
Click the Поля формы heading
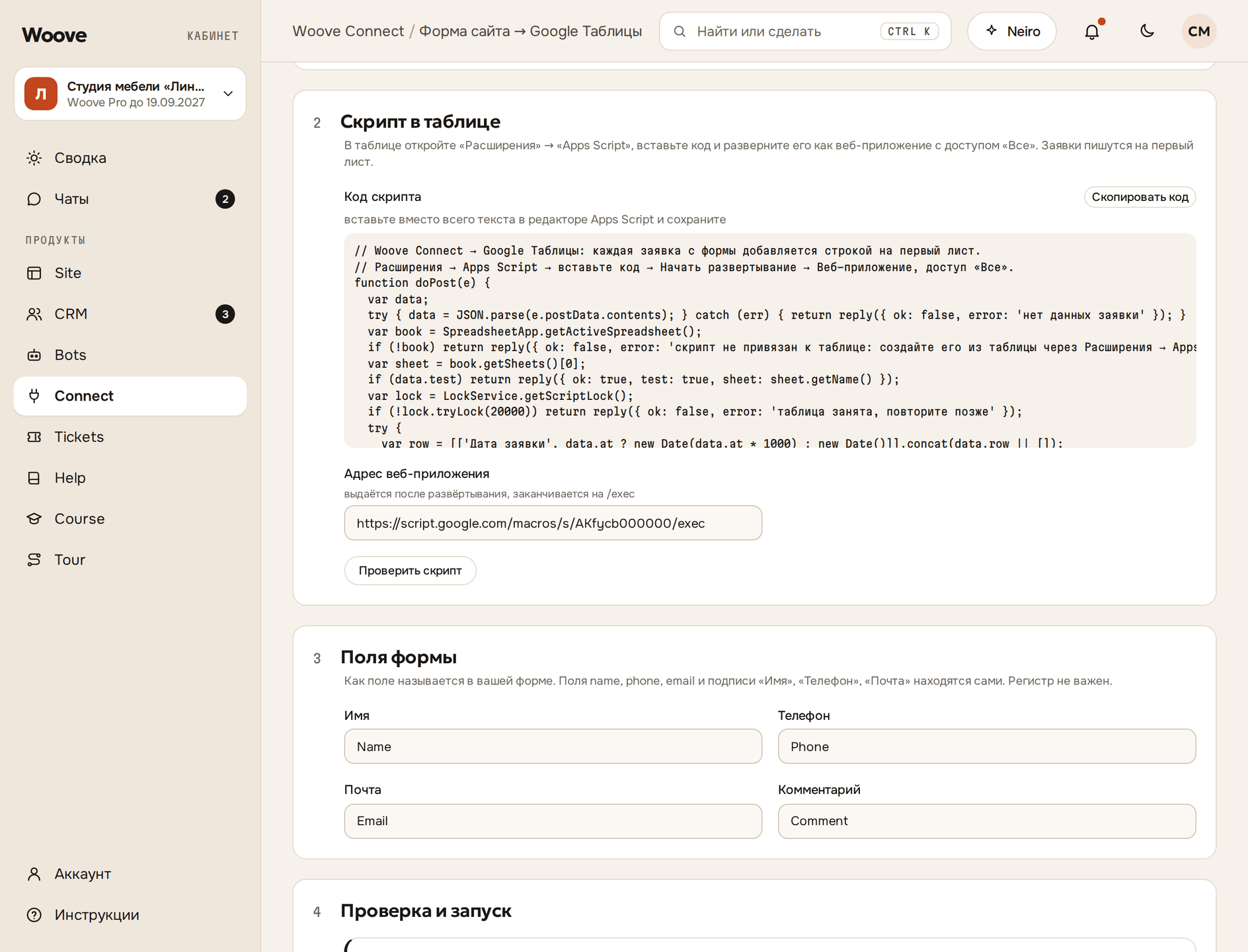click(399, 657)
